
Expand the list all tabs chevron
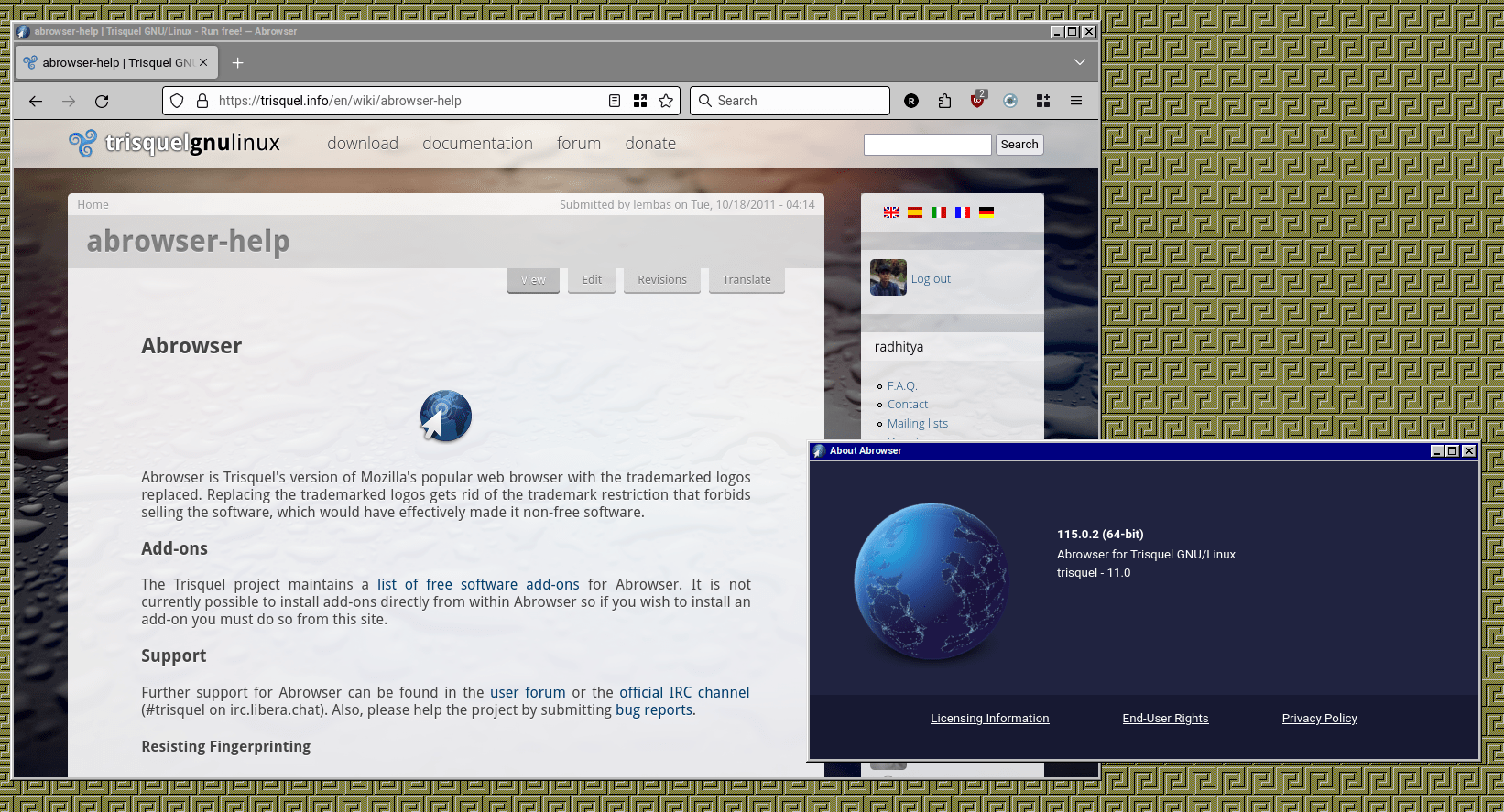1080,62
